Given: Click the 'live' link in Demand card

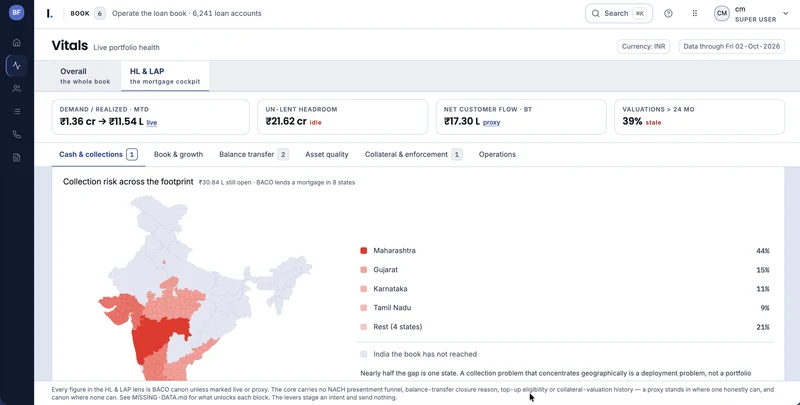Looking at the screenshot, I should click(152, 123).
